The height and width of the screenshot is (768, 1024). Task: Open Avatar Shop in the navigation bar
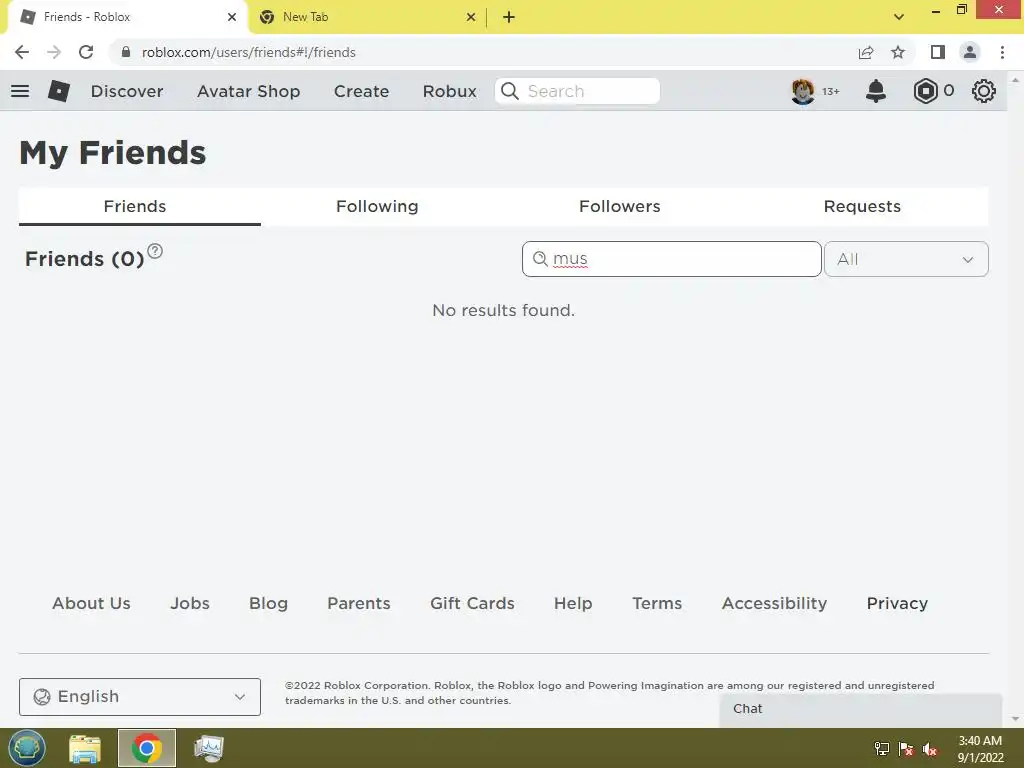(249, 91)
